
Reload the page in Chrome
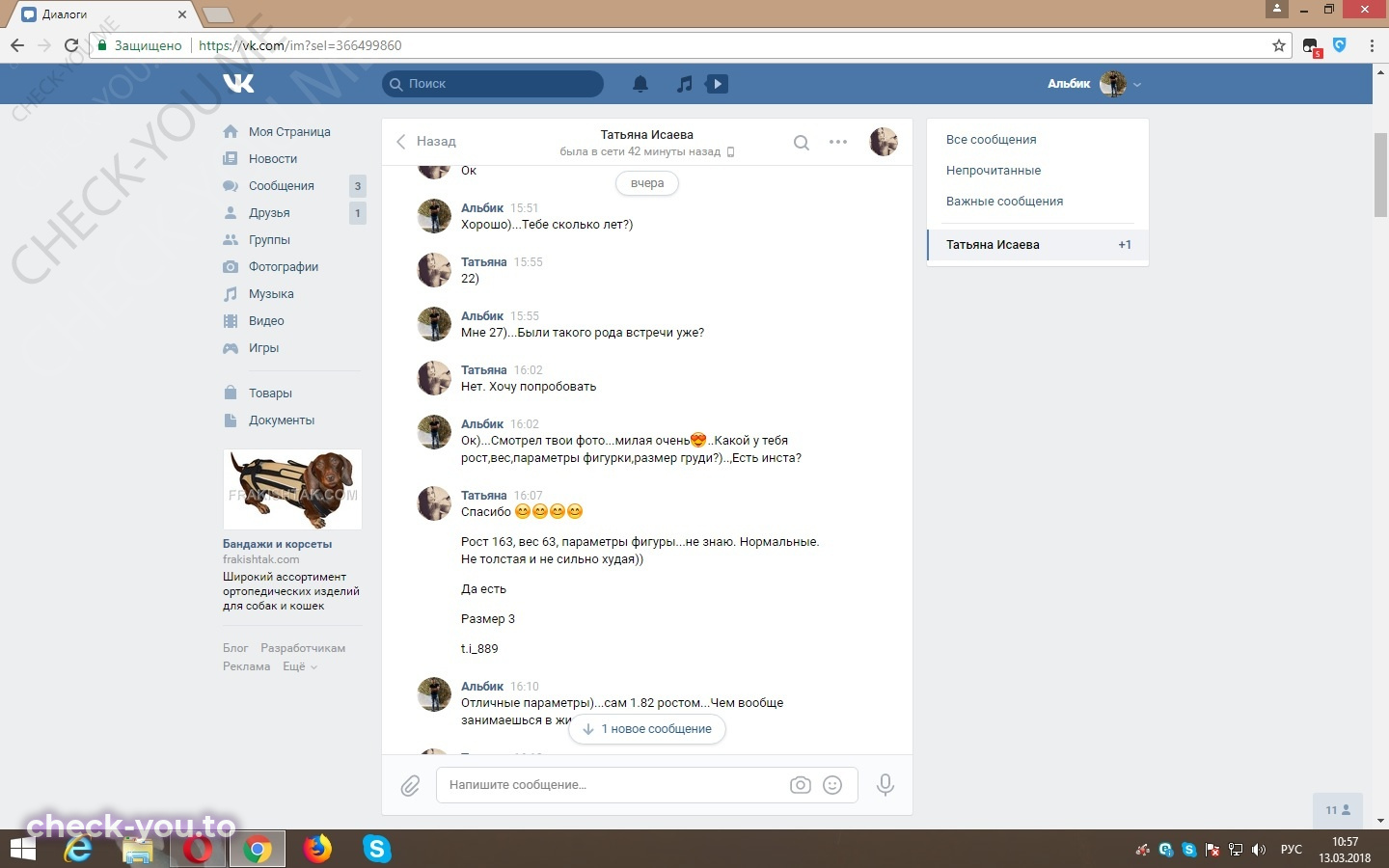click(70, 45)
